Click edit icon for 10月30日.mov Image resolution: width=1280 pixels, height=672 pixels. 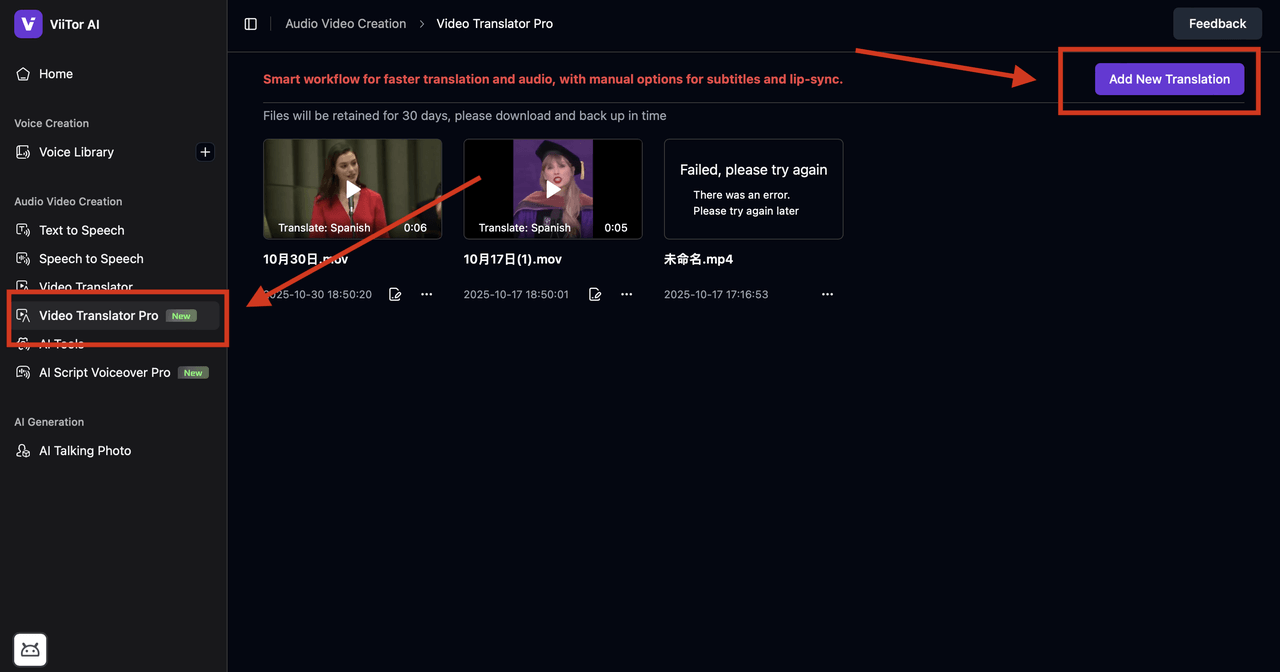pyautogui.click(x=395, y=295)
